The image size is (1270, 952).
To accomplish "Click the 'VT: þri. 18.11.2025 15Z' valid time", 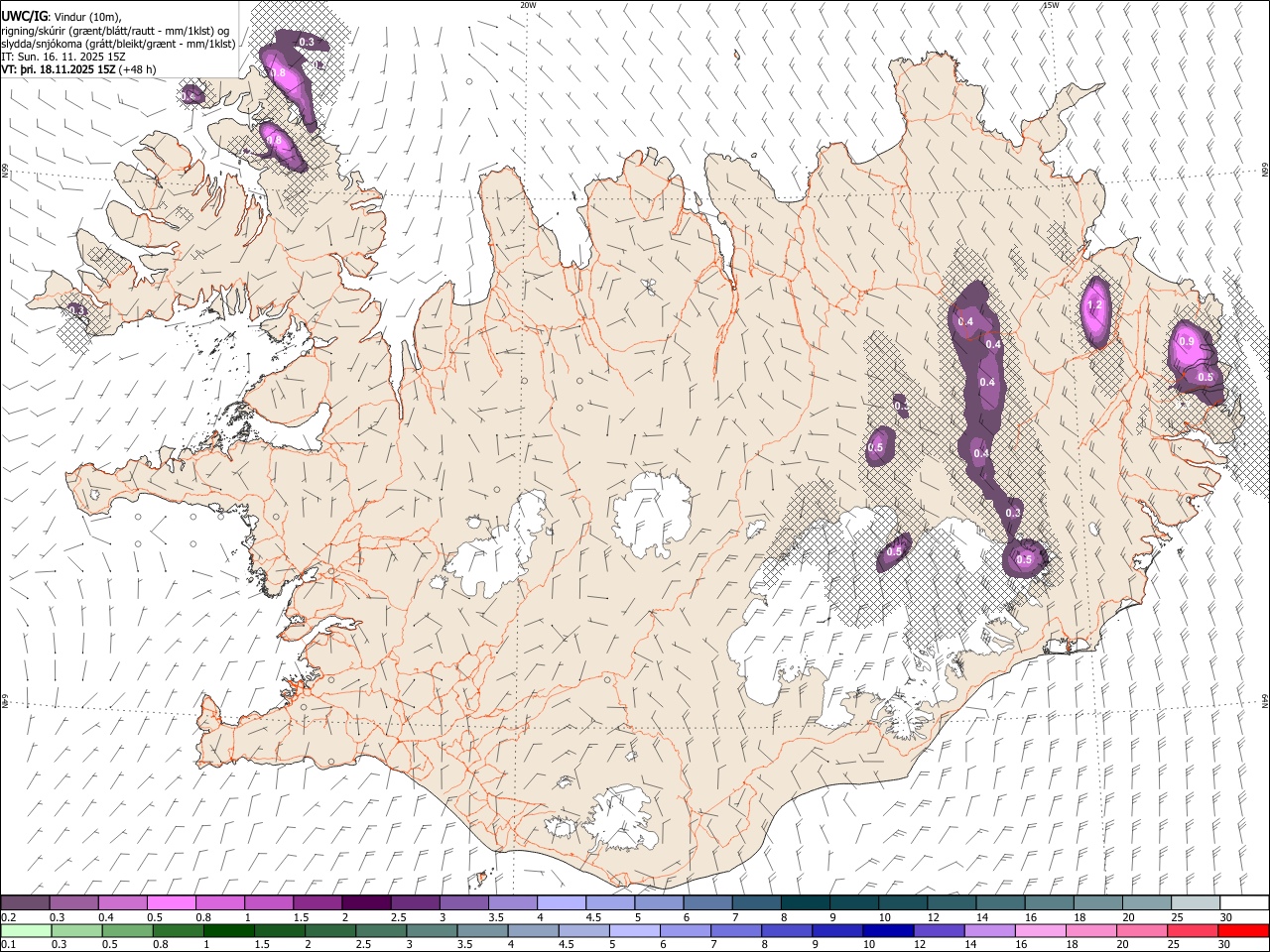I will 58,69.
